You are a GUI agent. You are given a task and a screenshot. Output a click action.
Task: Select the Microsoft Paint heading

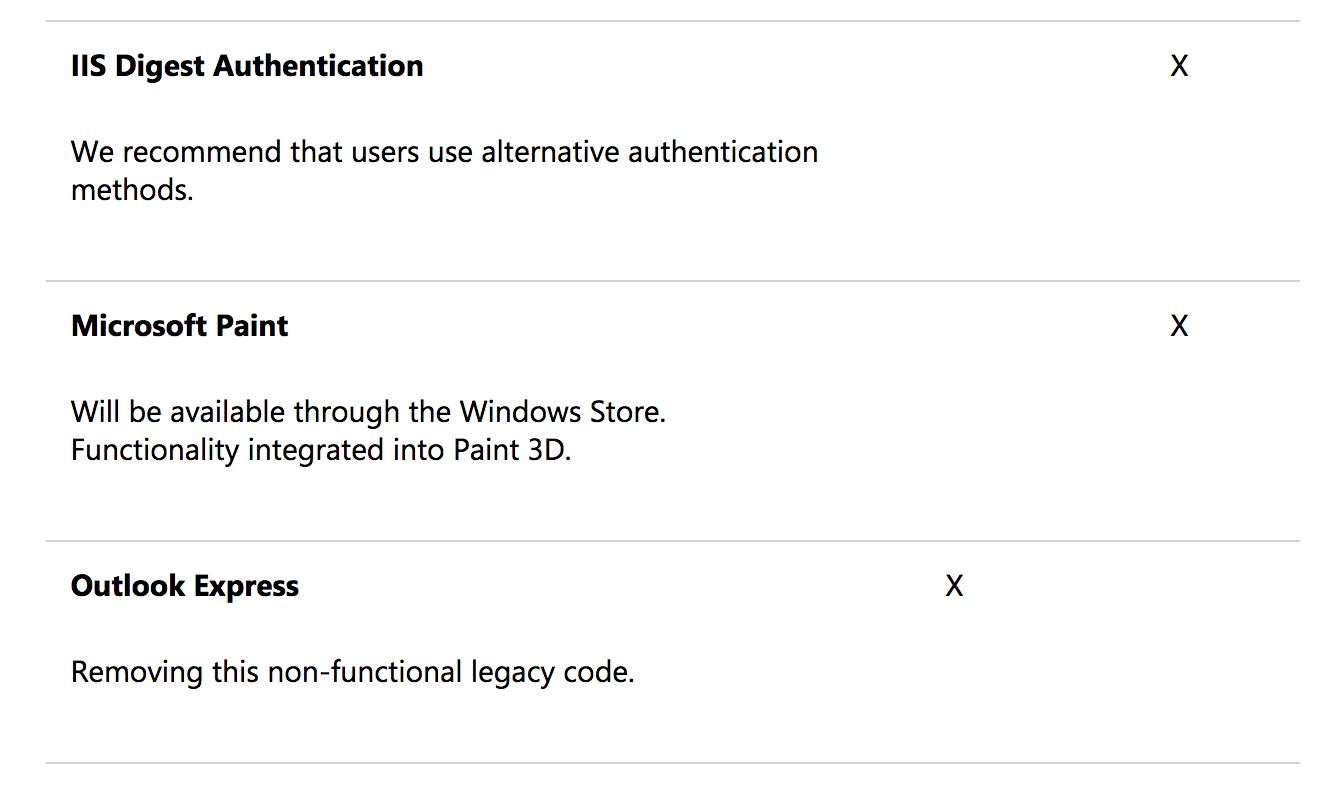coord(180,326)
